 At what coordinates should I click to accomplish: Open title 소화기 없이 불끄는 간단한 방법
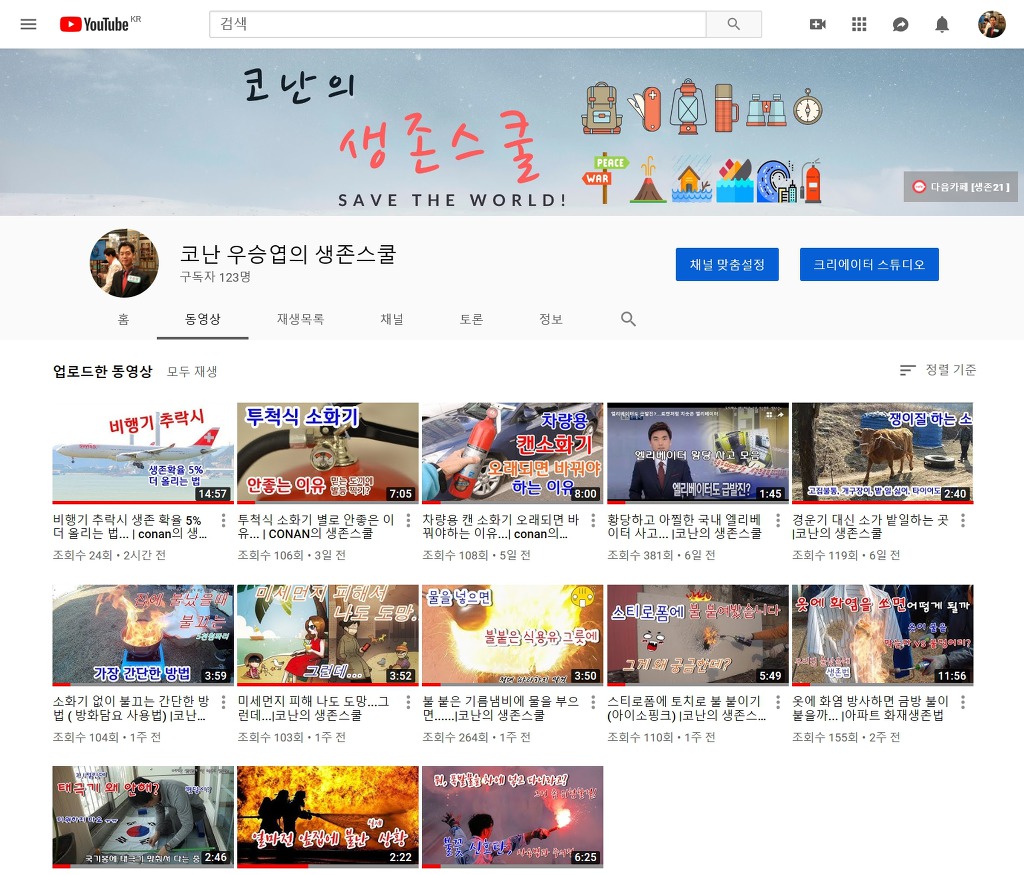click(131, 708)
